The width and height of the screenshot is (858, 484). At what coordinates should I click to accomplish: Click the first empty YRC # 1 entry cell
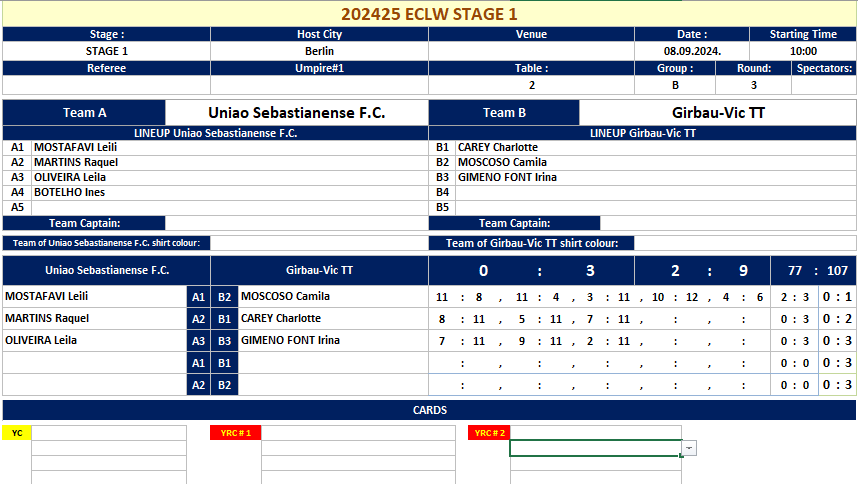click(x=358, y=433)
